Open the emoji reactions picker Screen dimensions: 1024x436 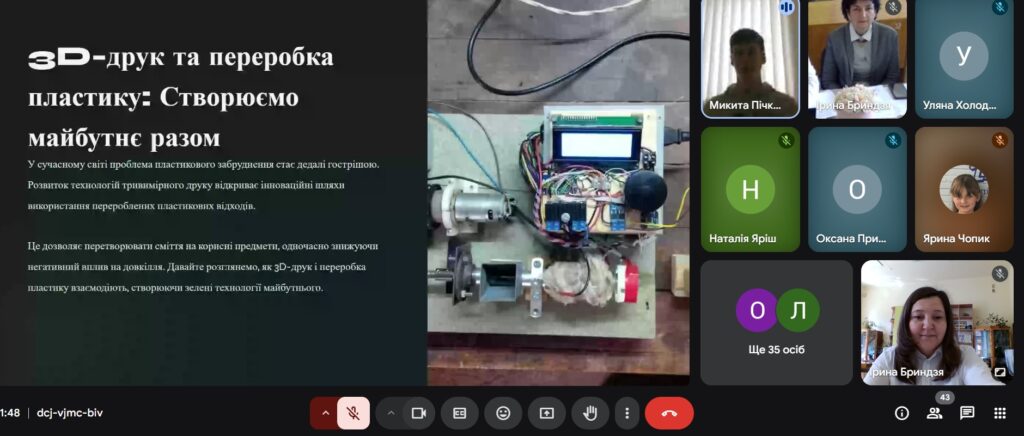coord(503,412)
